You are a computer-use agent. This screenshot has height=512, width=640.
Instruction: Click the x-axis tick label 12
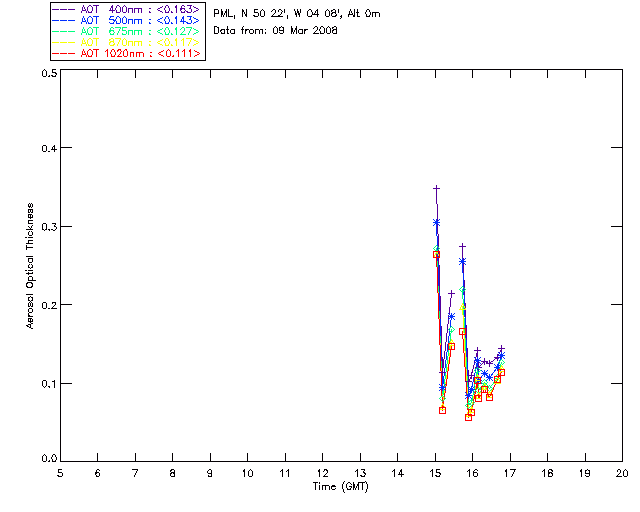(322, 473)
